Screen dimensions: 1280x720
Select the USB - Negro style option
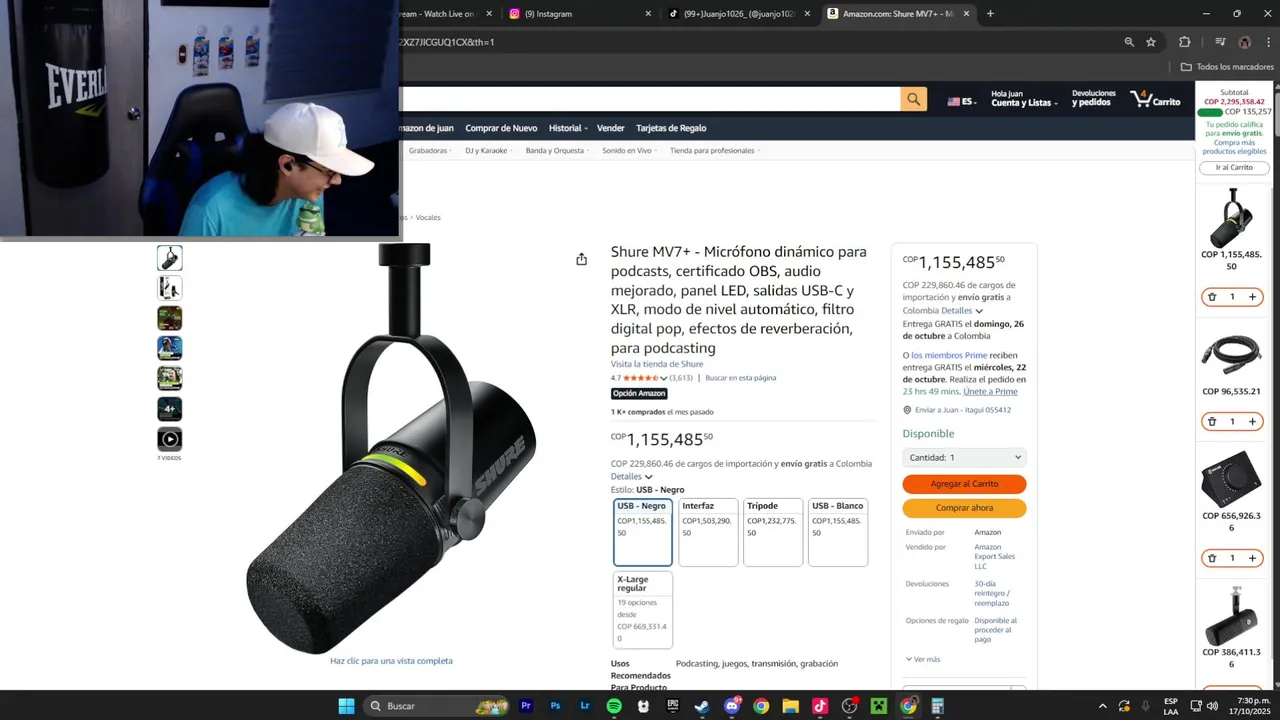[643, 532]
